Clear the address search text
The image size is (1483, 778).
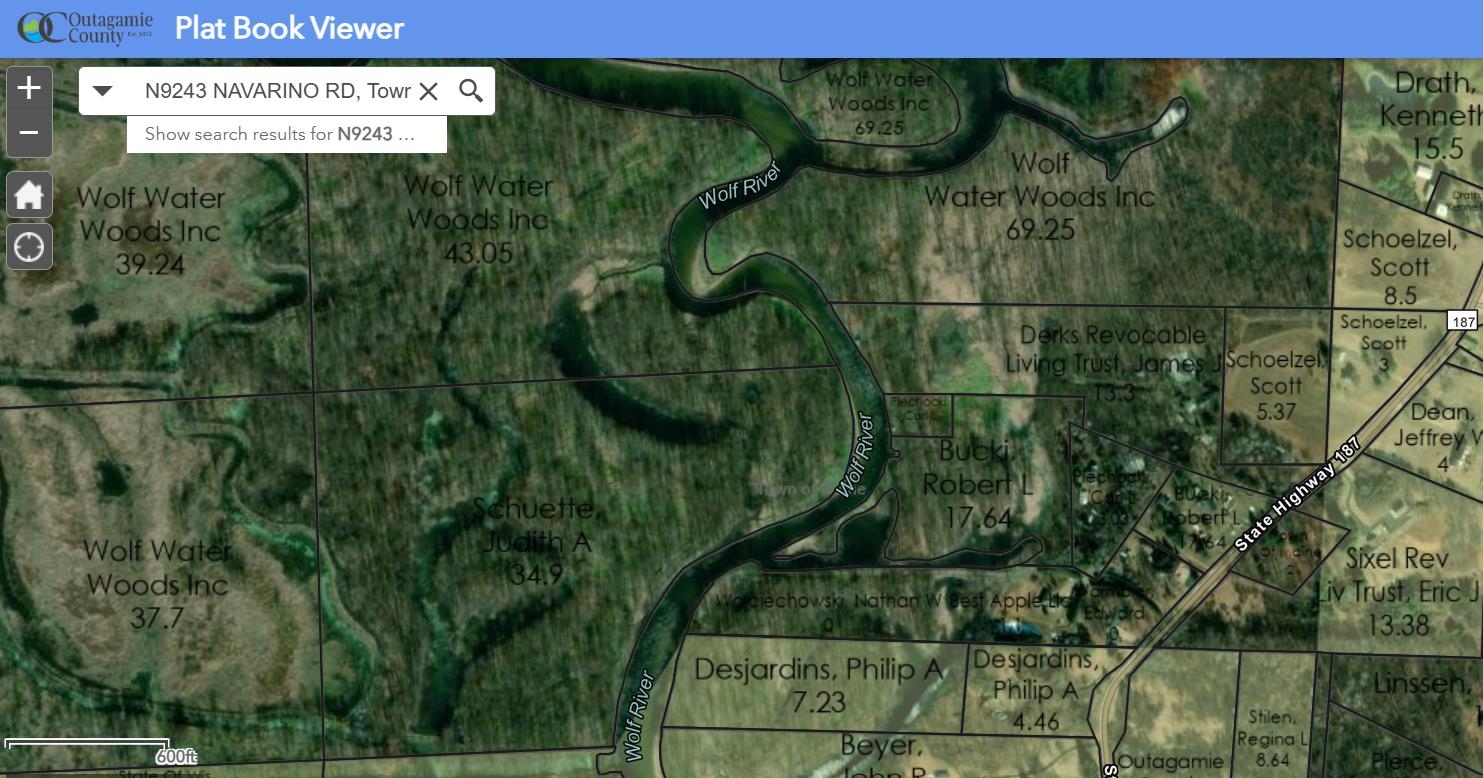click(428, 91)
